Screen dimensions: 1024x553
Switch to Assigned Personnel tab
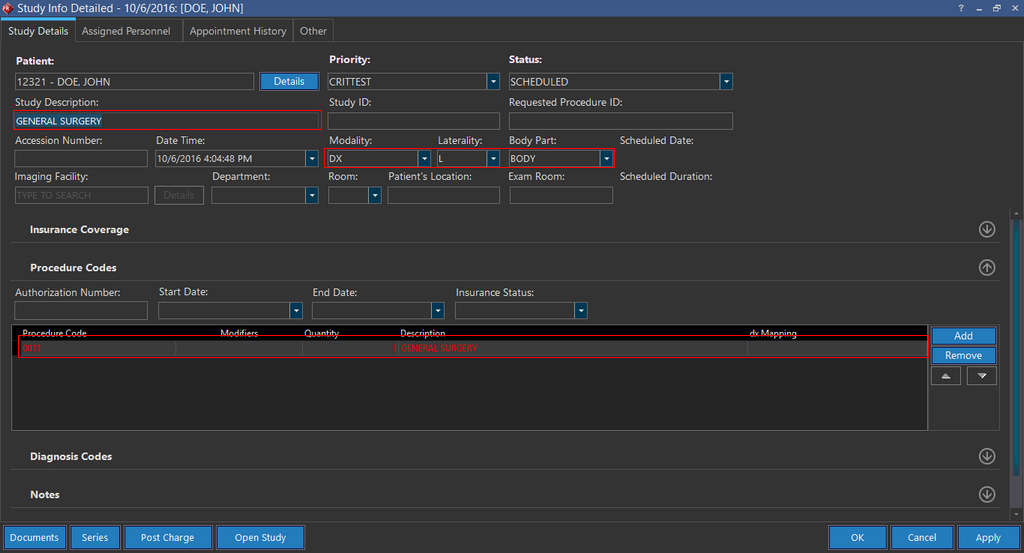click(x=126, y=31)
